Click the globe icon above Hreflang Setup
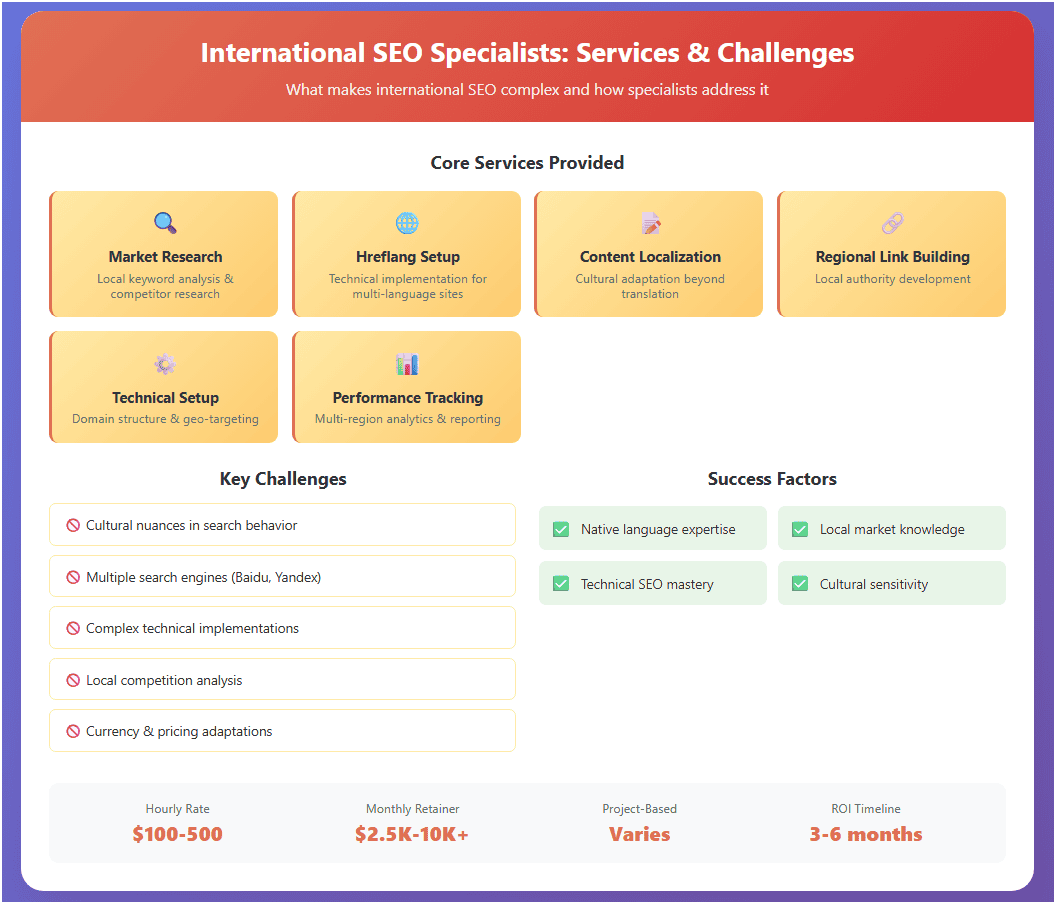This screenshot has width=1056, height=904. (407, 223)
